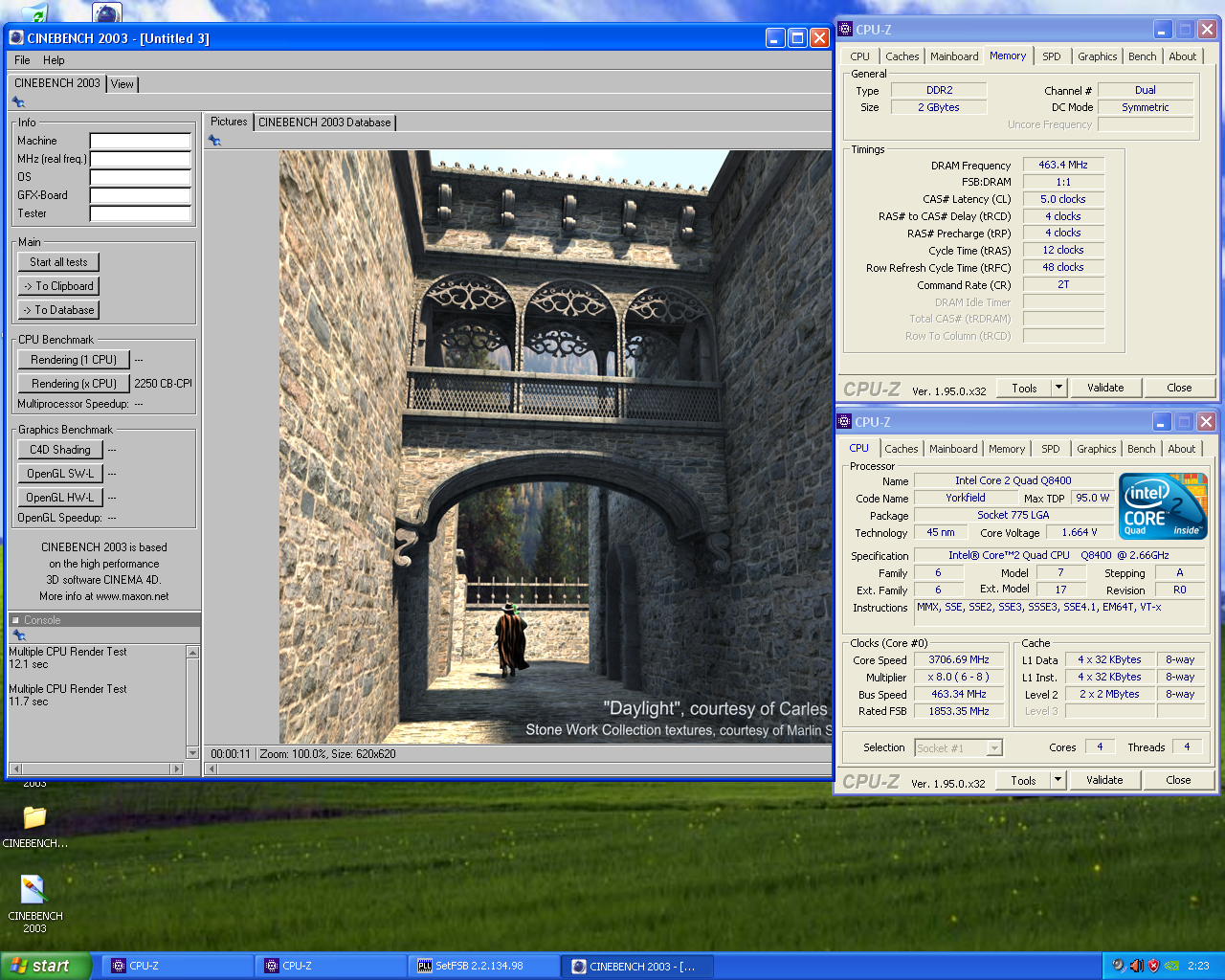
Task: Run Rendering (x CPU) benchmark
Action: [74, 384]
